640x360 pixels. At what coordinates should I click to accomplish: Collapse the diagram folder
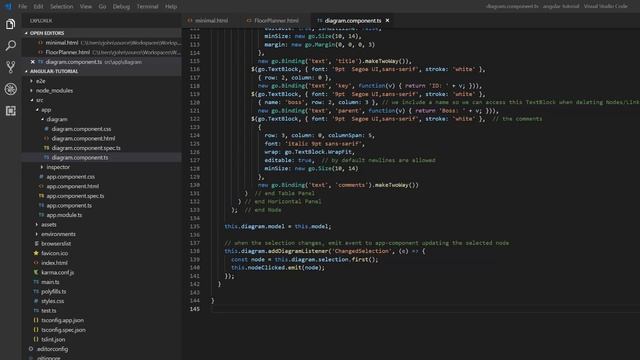pyautogui.click(x=57, y=119)
